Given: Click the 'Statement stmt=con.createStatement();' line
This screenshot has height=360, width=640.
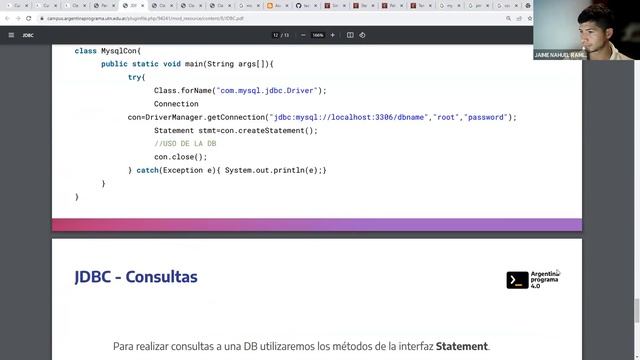Looking at the screenshot, I should click(236, 131).
